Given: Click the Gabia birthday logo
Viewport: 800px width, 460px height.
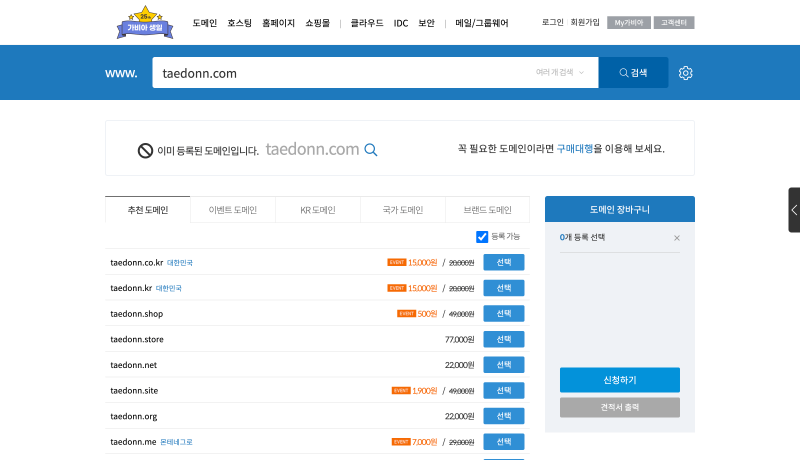Looking at the screenshot, I should (x=145, y=22).
